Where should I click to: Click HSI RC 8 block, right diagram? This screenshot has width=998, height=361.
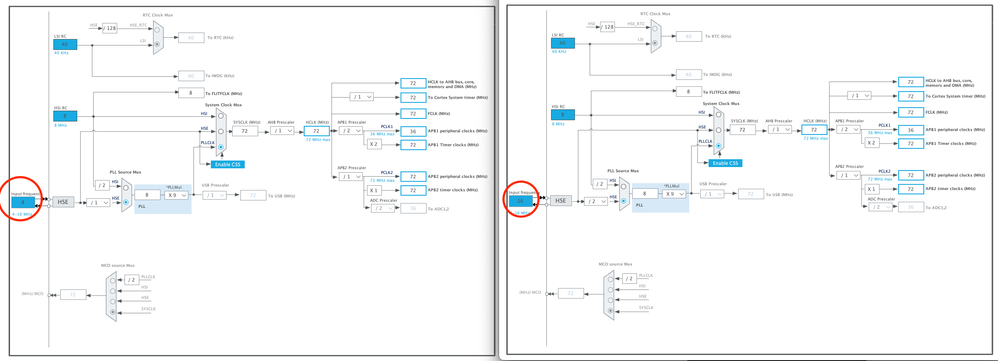(562, 115)
